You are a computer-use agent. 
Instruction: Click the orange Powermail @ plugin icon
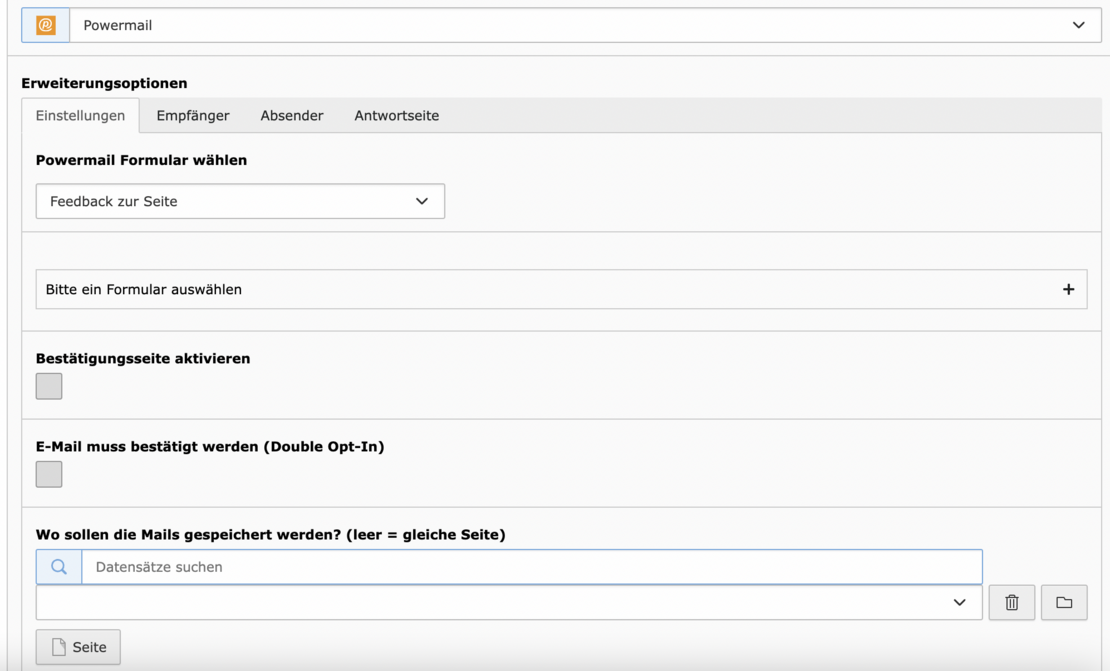click(x=46, y=26)
